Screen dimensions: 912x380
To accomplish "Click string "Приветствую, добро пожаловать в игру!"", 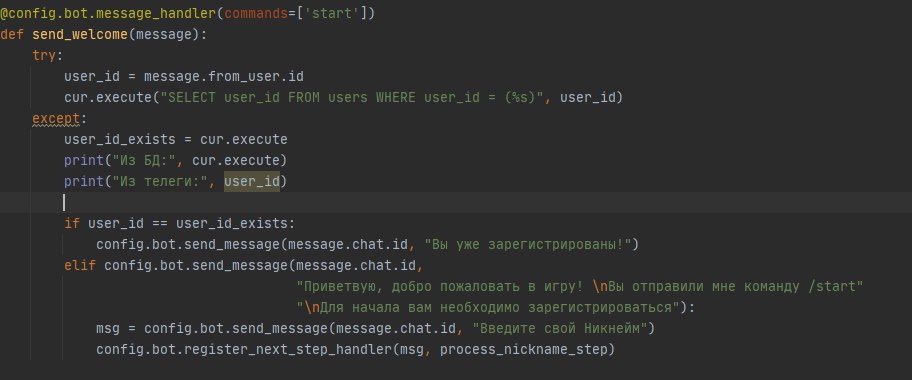I will 444,286.
